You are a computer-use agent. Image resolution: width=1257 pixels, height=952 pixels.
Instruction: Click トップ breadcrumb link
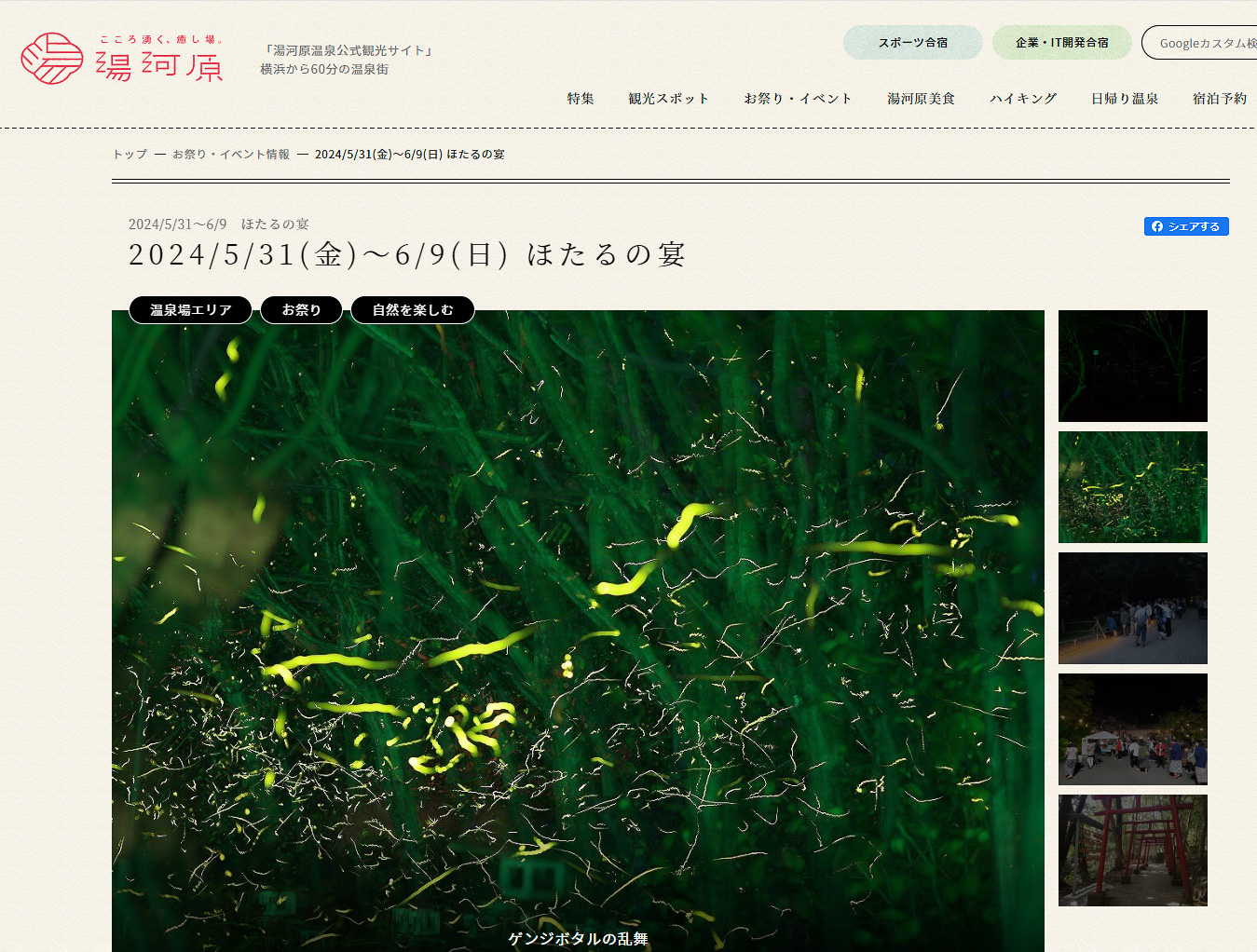coord(130,155)
